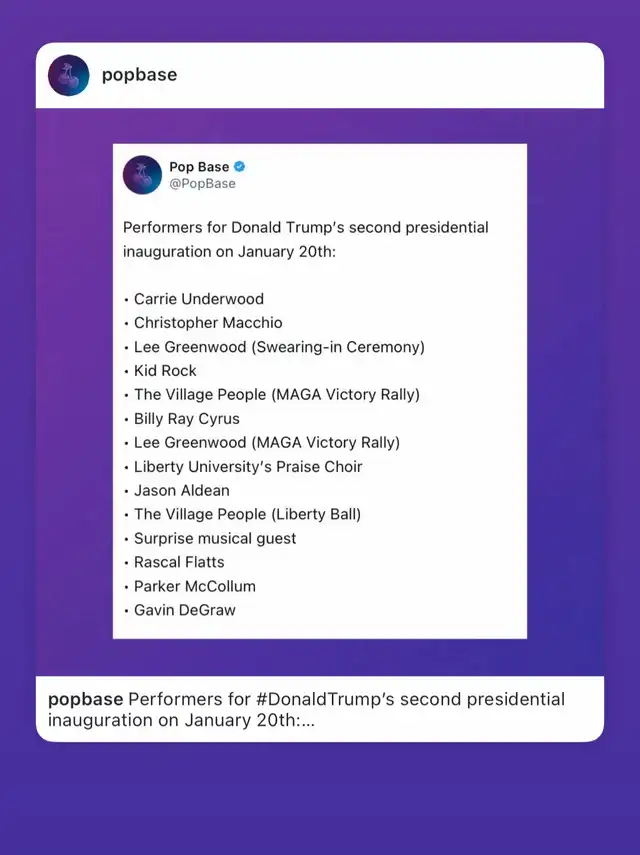The image size is (640, 855).
Task: Click the Jason Aldean list entry
Action: [x=182, y=491]
